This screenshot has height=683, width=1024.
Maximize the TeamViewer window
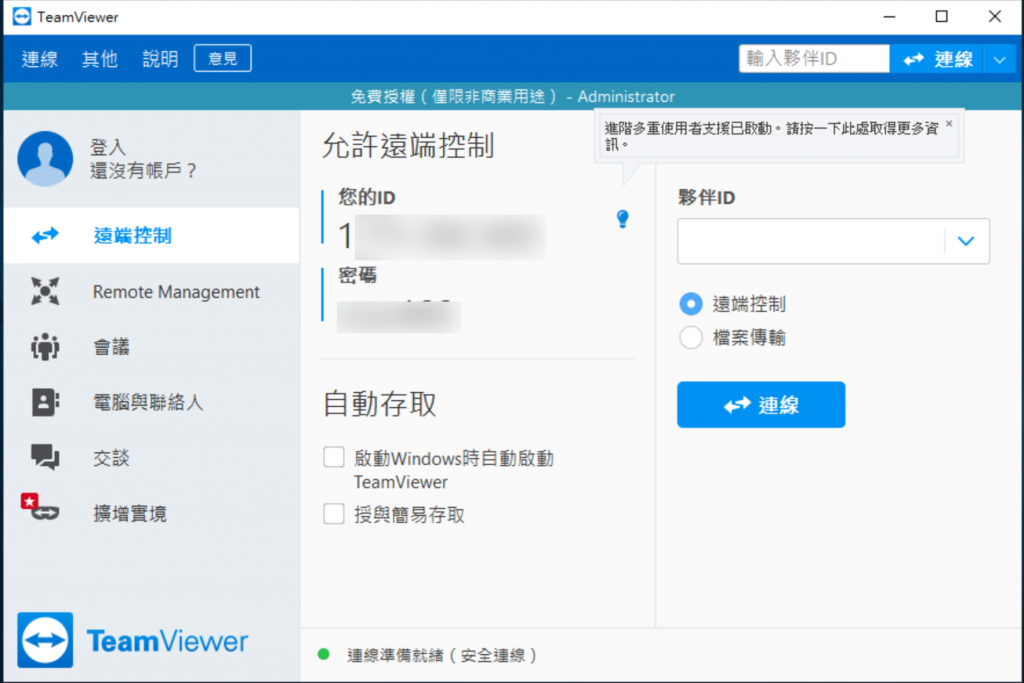pos(942,16)
